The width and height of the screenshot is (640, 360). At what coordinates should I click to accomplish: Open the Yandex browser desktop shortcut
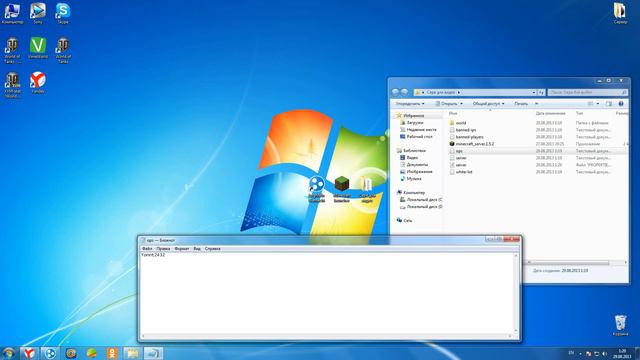pos(38,82)
